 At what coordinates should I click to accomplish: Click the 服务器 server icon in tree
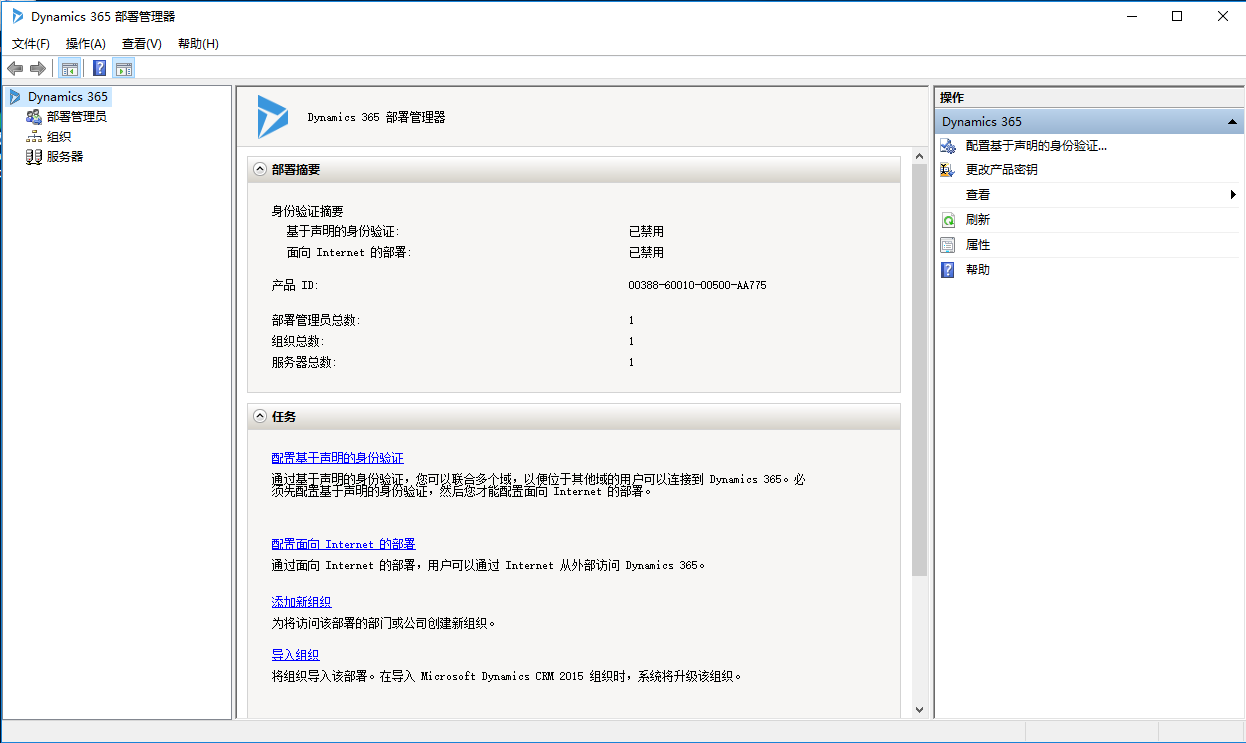34,157
